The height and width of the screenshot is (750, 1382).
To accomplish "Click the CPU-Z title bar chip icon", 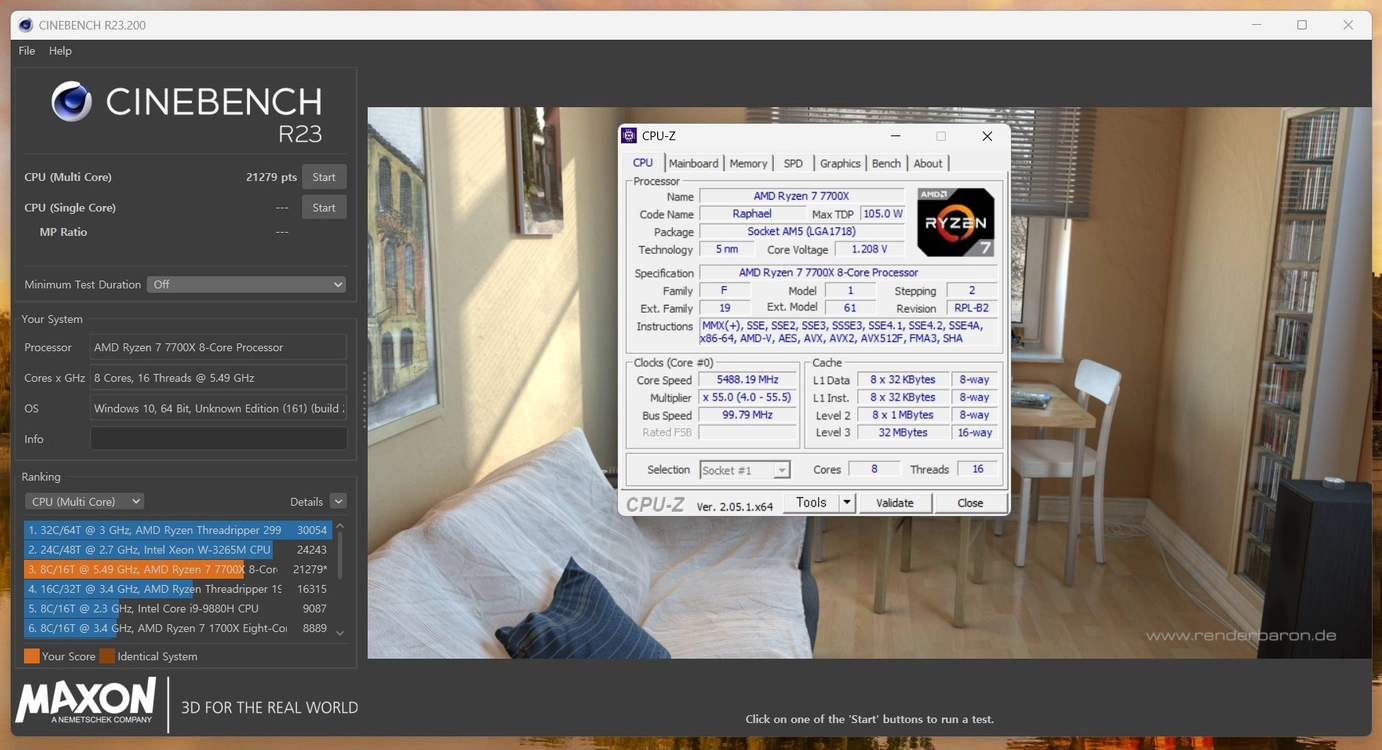I will (x=629, y=136).
